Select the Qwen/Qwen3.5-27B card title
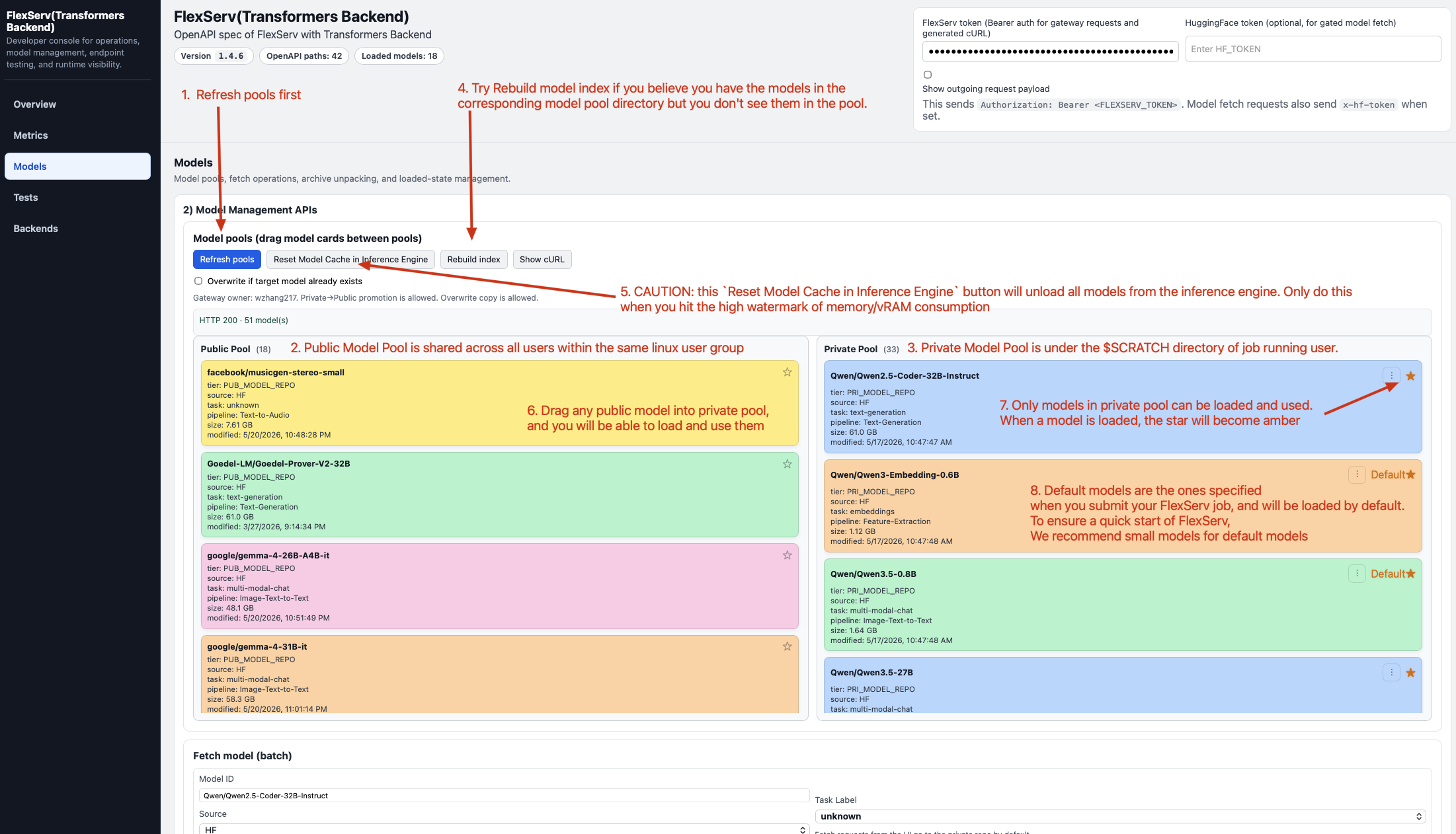1456x834 pixels. (x=871, y=673)
